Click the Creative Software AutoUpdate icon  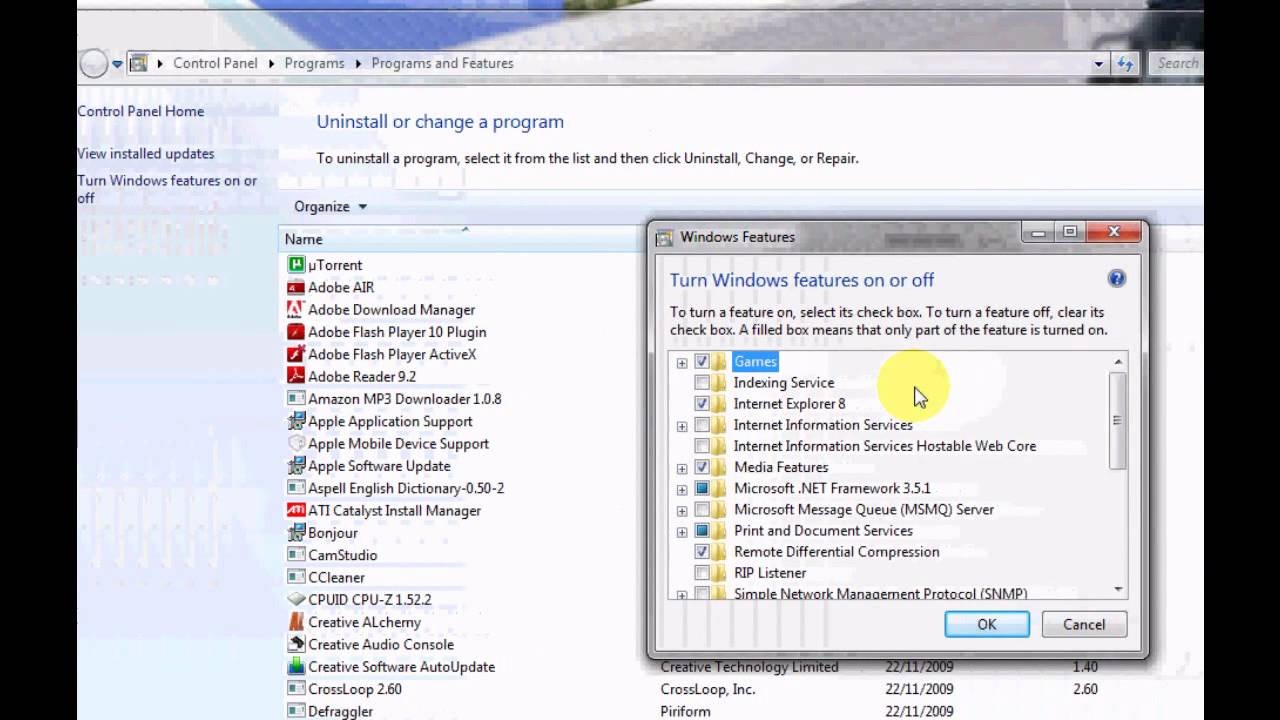click(x=296, y=667)
